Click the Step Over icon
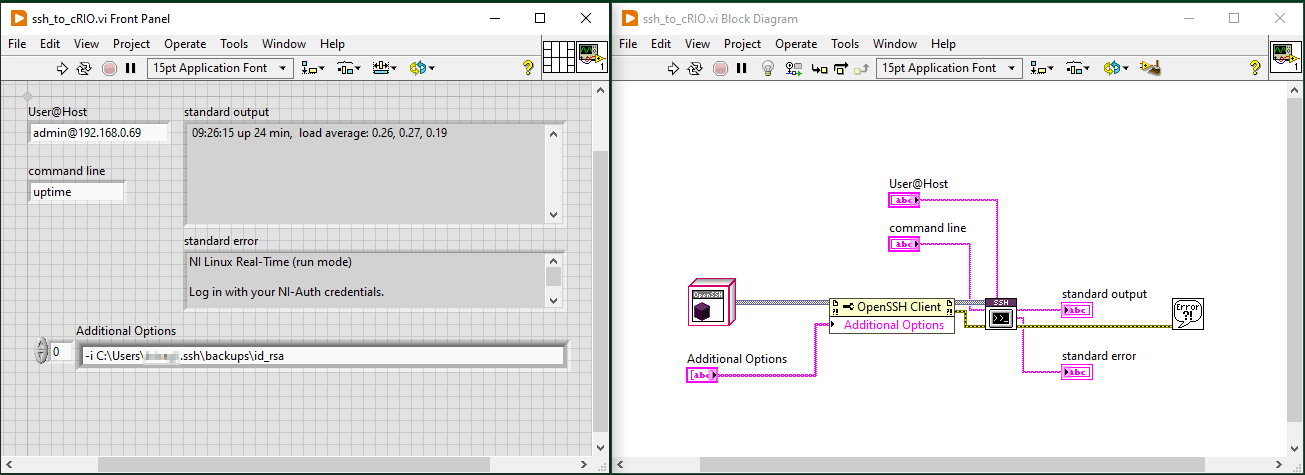The height and width of the screenshot is (475, 1305). click(840, 68)
